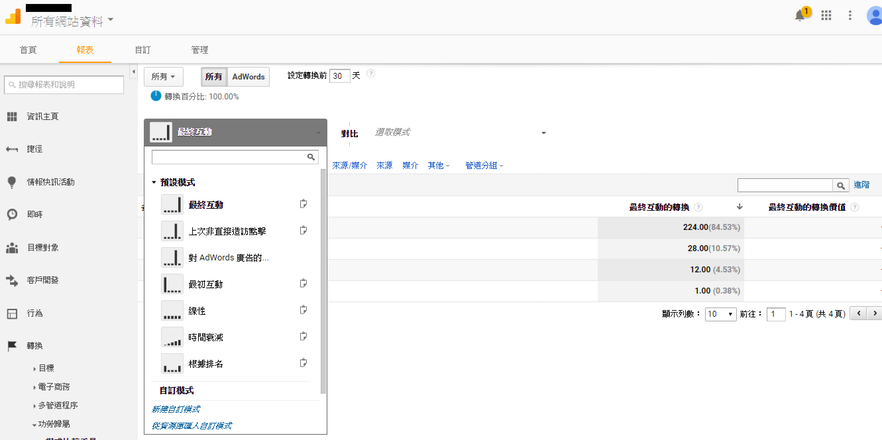Open the Google apps grid icon
Image resolution: width=882 pixels, height=440 pixels.
(825, 15)
